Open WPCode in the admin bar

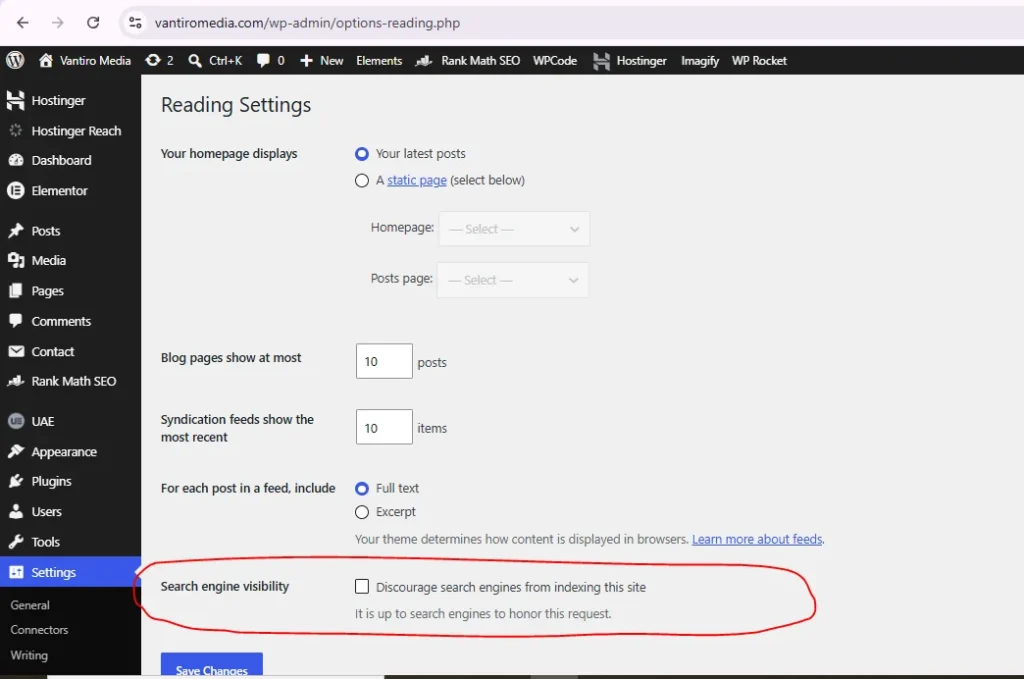[x=554, y=61]
